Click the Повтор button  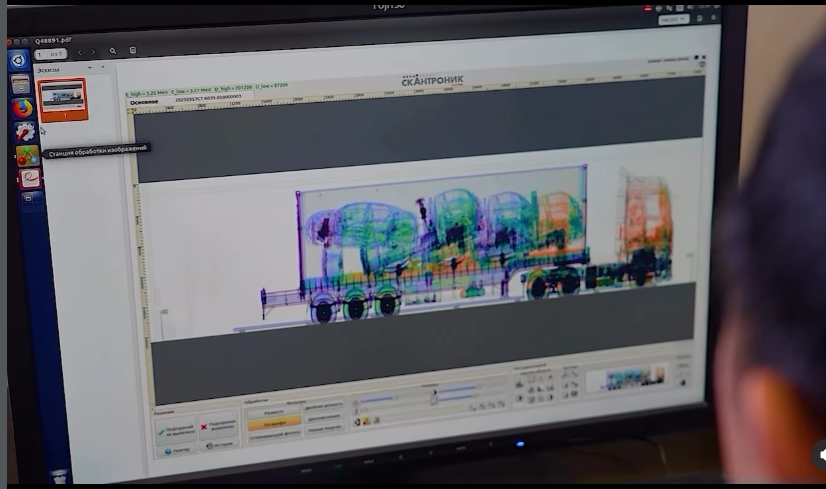[176, 451]
